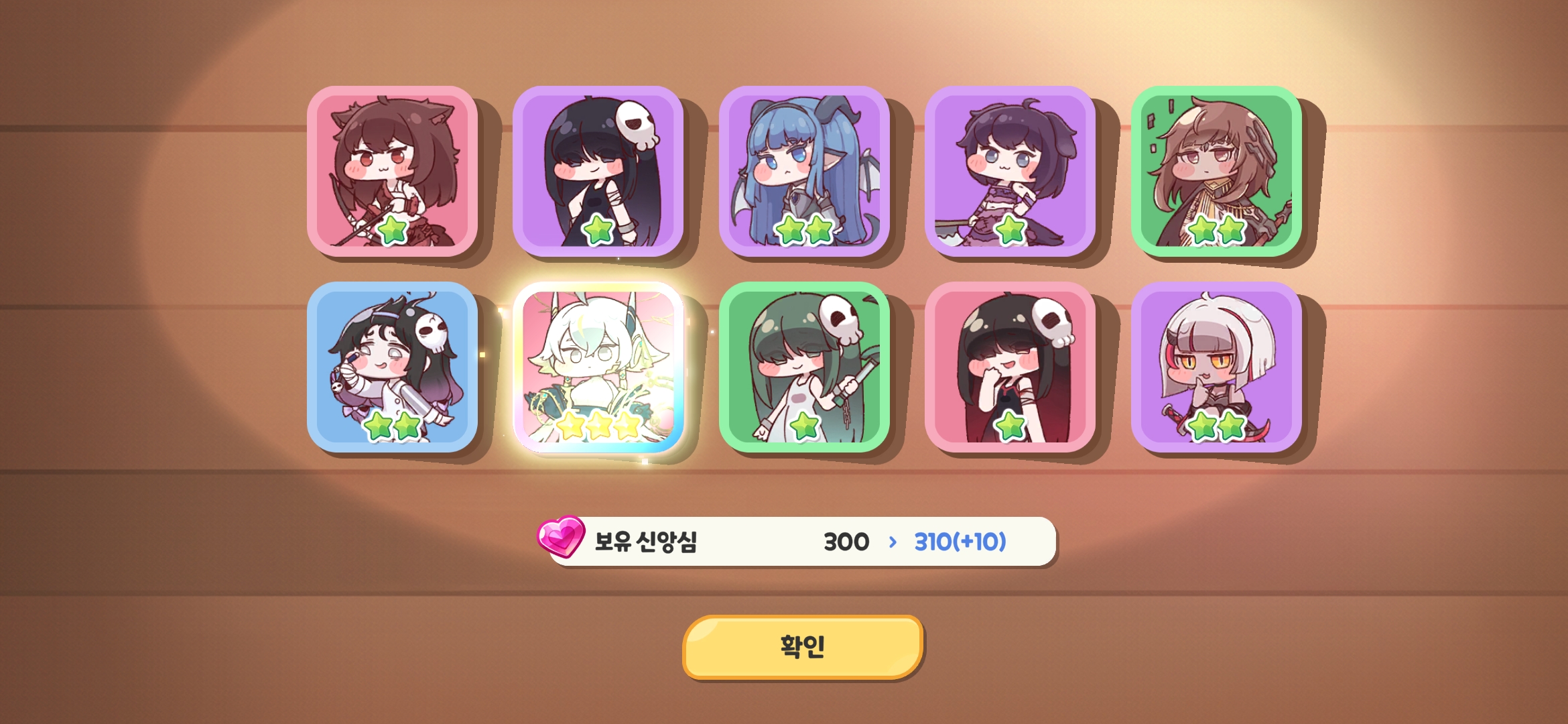Open the white-haired orange-eyed oni card
Viewport: 1568px width, 724px height.
coord(1216,367)
